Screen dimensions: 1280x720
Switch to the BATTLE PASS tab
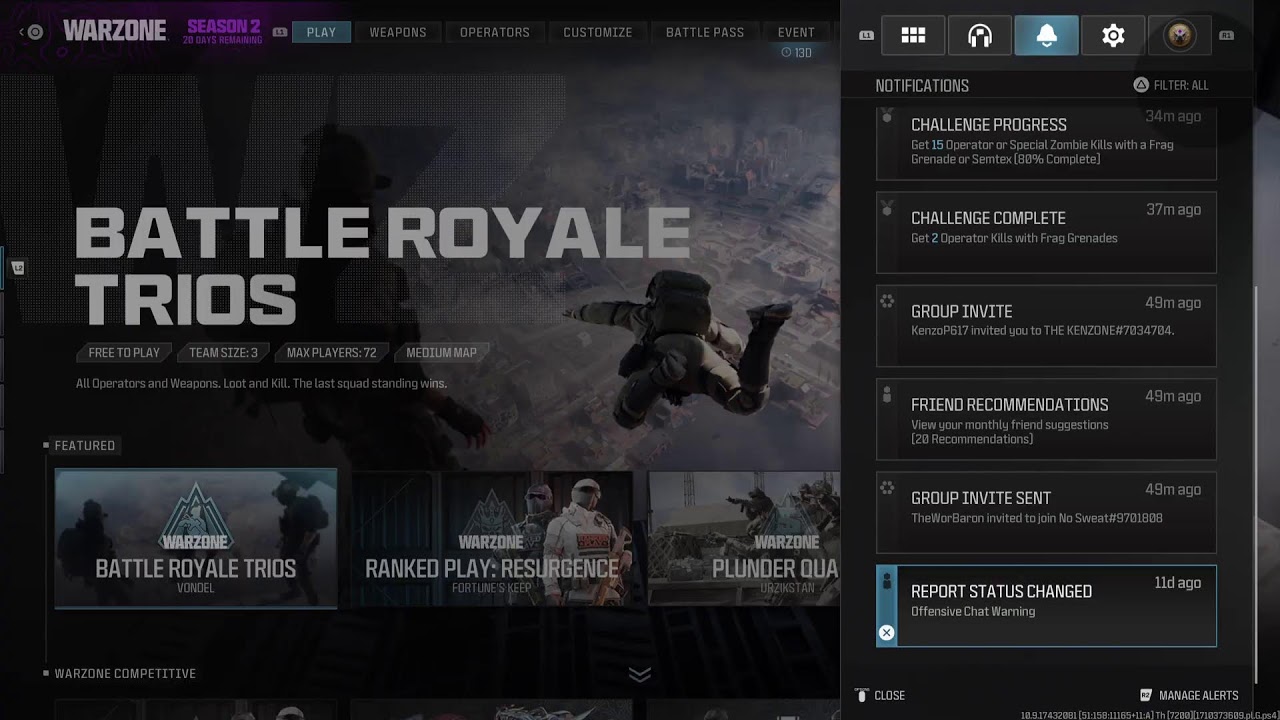tap(705, 32)
